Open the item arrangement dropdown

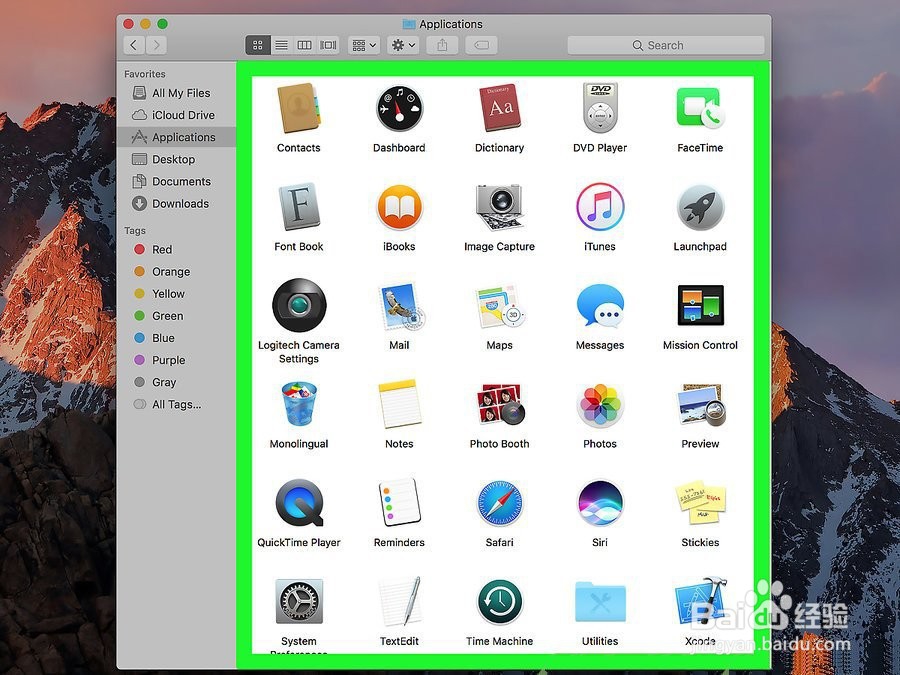point(363,45)
